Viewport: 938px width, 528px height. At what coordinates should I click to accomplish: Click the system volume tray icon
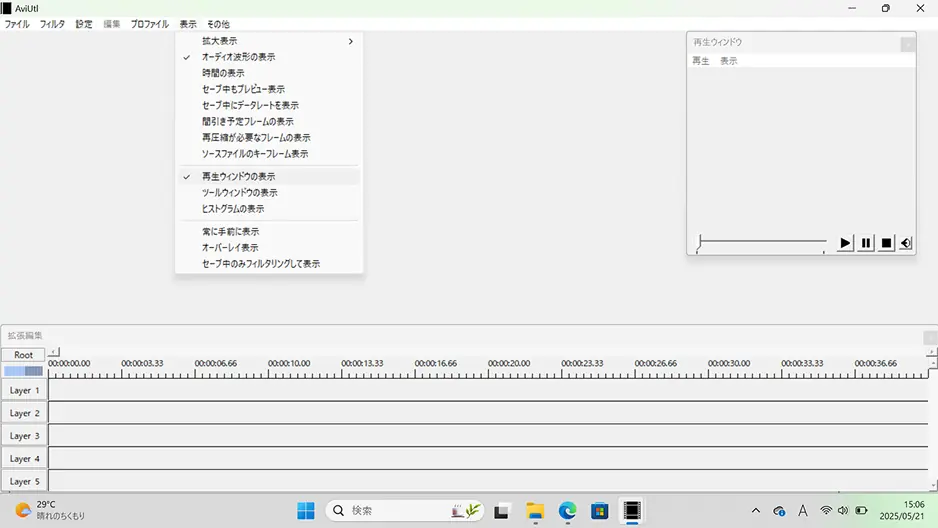click(843, 511)
